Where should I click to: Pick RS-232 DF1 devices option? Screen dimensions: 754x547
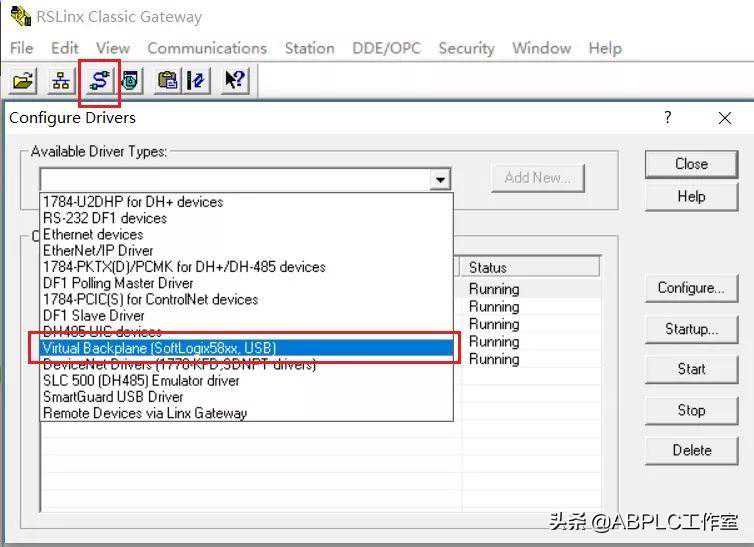point(105,218)
